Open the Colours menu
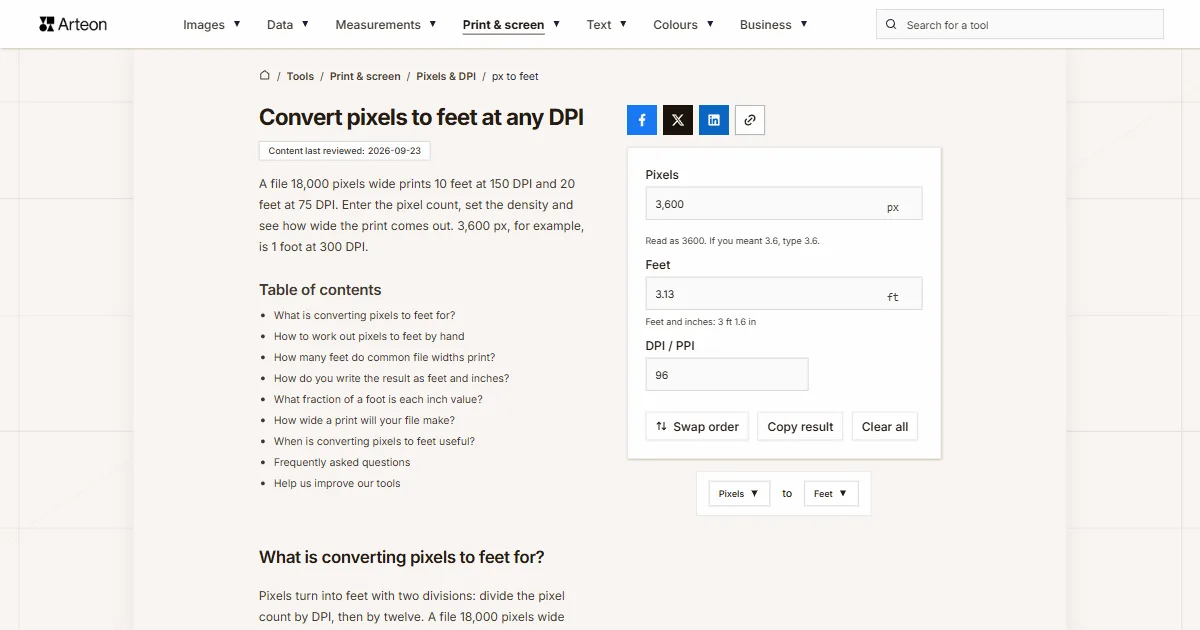 click(x=683, y=25)
